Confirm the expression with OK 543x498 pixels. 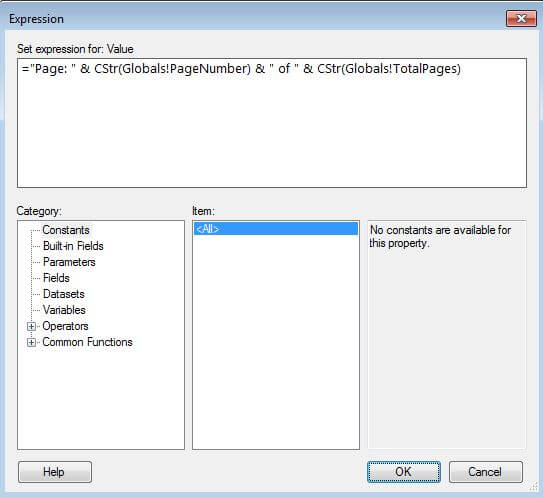point(404,472)
